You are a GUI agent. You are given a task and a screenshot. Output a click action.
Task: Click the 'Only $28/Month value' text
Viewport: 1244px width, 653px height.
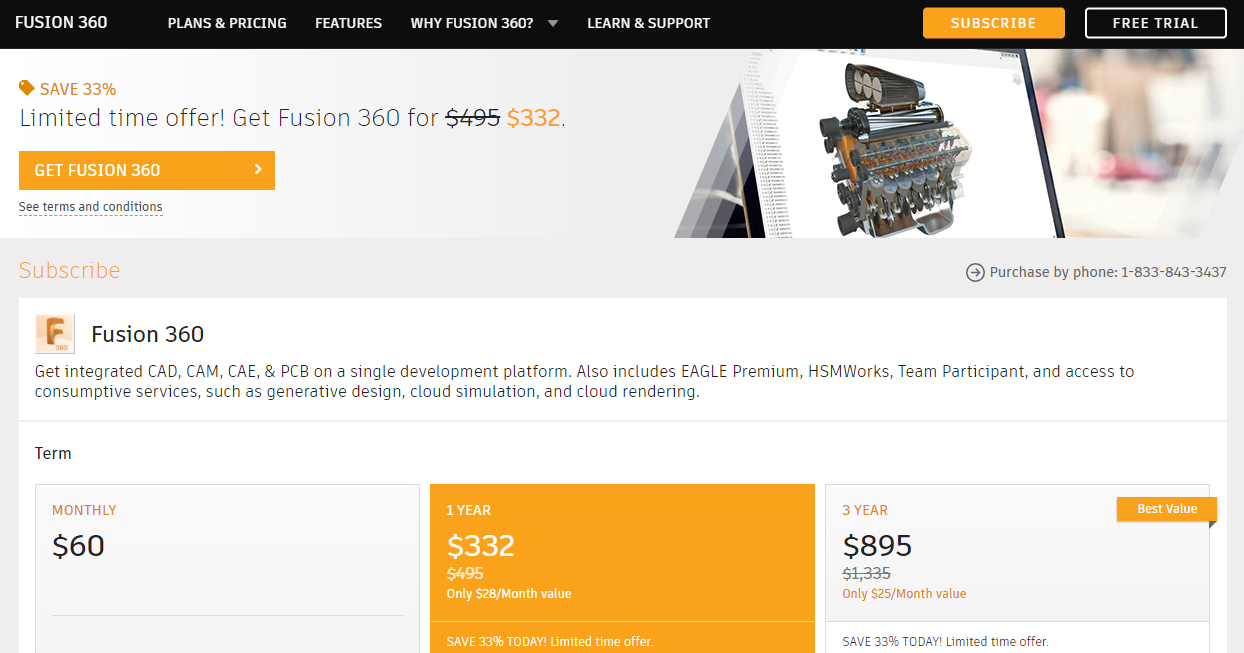click(x=509, y=594)
